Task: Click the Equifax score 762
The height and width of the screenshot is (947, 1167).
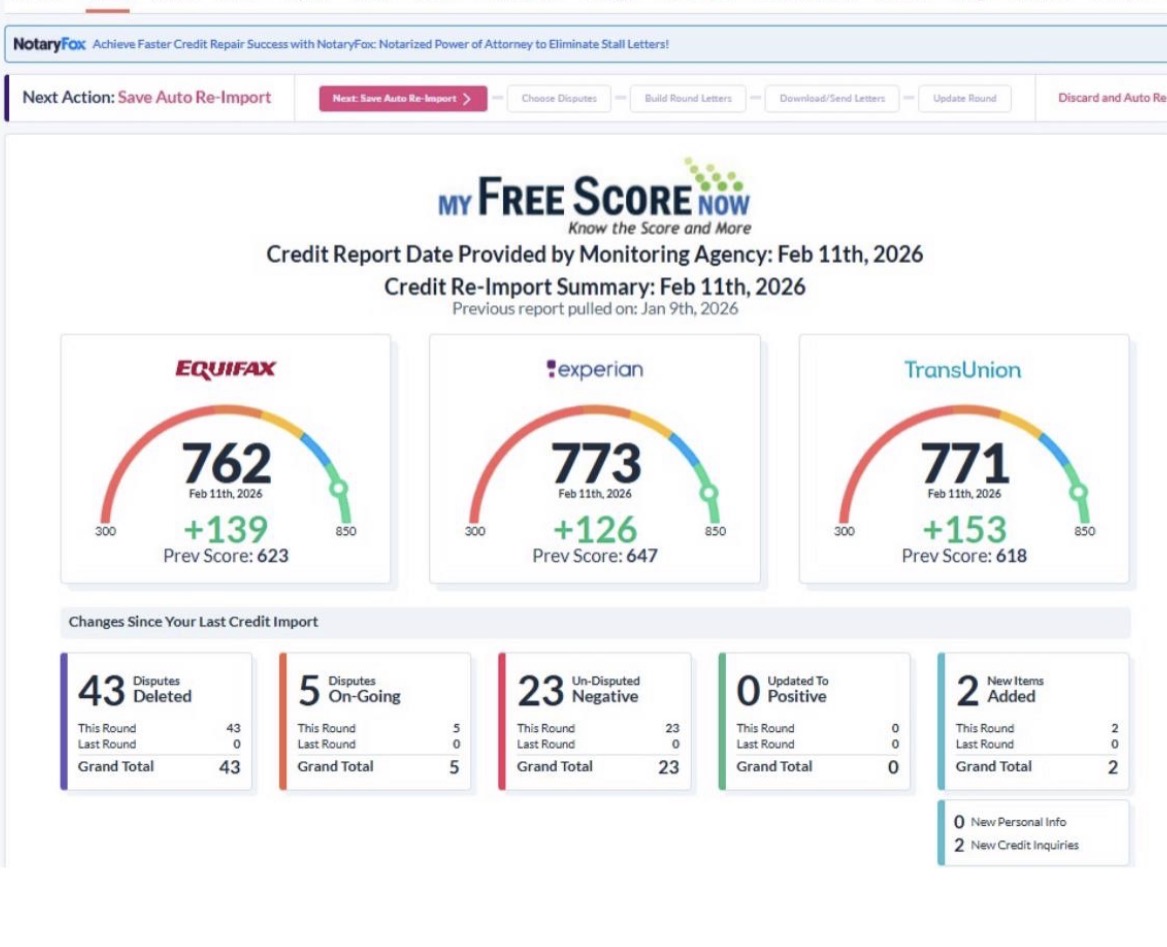Action: (226, 464)
